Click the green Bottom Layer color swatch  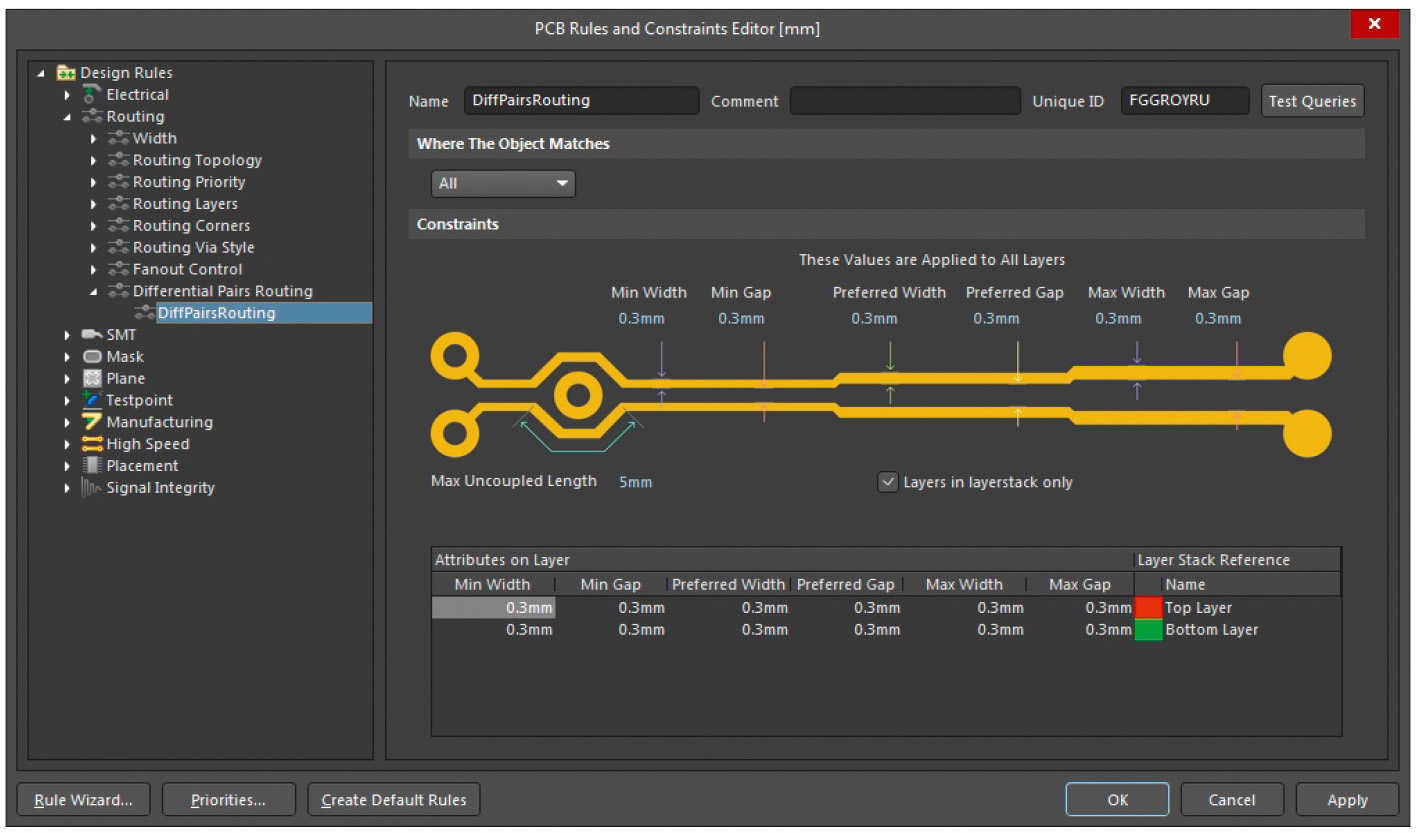pyautogui.click(x=1148, y=630)
